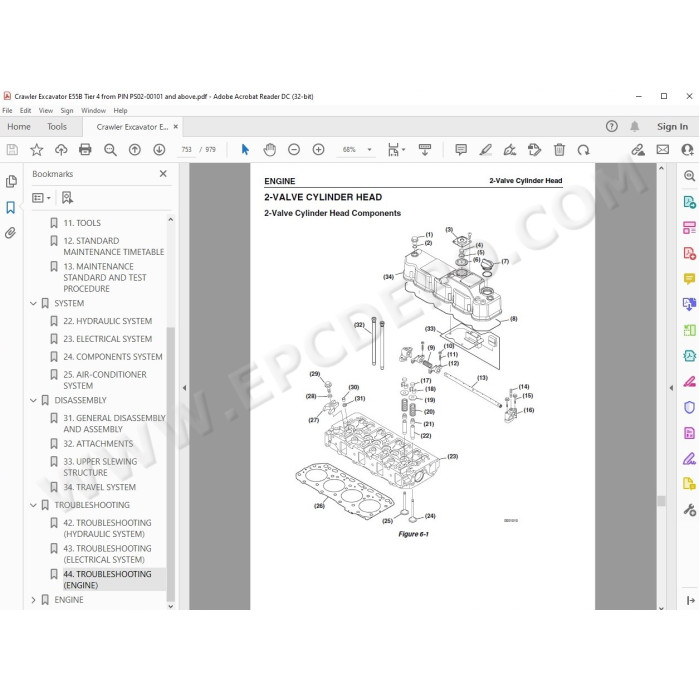Close the Crawler Excavator document tab
Image resolution: width=700 pixels, height=700 pixels.
click(x=175, y=127)
